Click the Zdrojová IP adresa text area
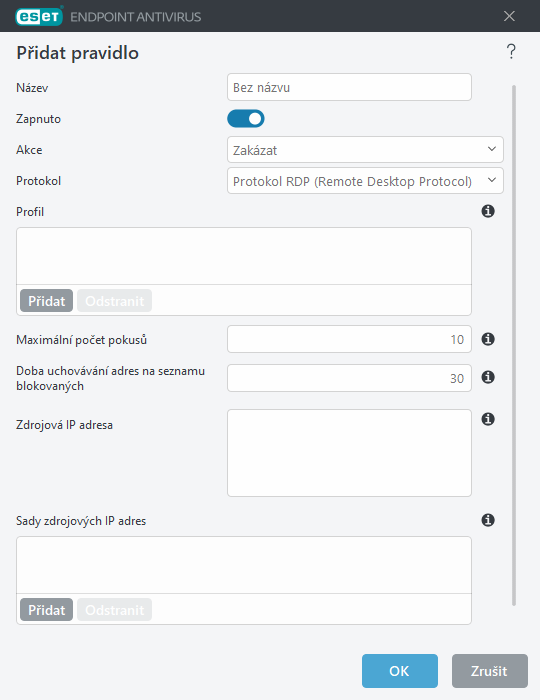The width and height of the screenshot is (540, 700). (349, 453)
